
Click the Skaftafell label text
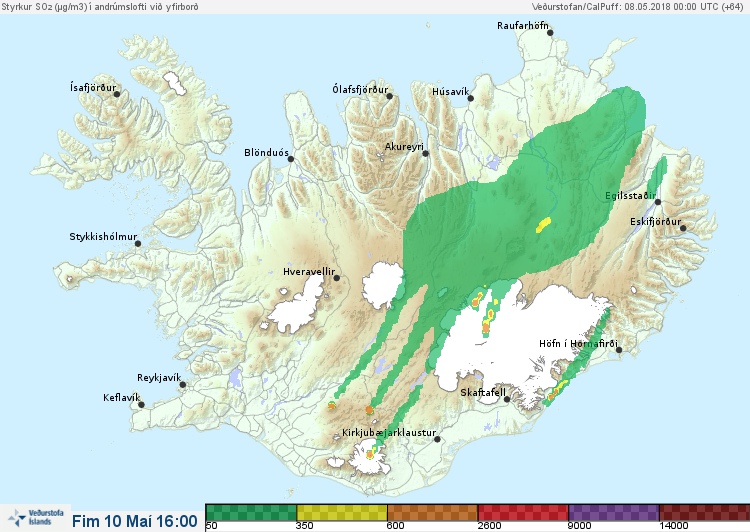click(483, 393)
